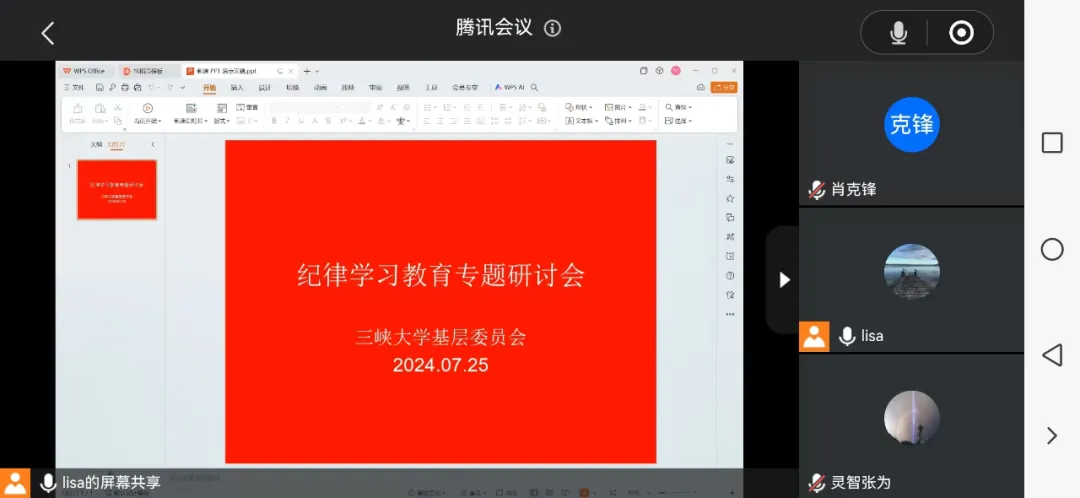The image size is (1080, 498).
Task: Select 肖克锋's blue avatar tile
Action: 911,125
